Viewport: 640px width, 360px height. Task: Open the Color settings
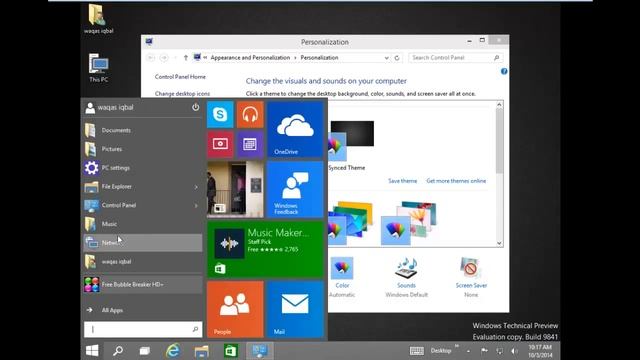342,278
